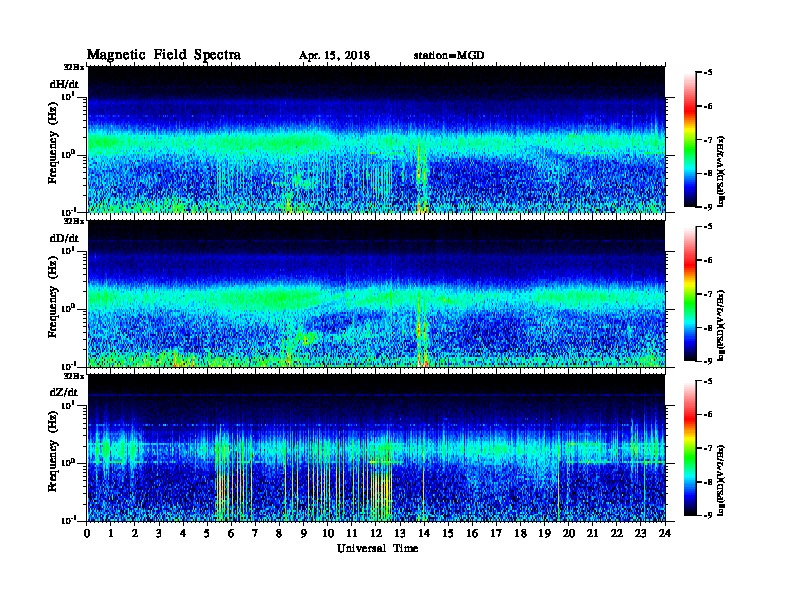
Task: Click the color scale bar beside dH/dt
Action: pos(690,139)
